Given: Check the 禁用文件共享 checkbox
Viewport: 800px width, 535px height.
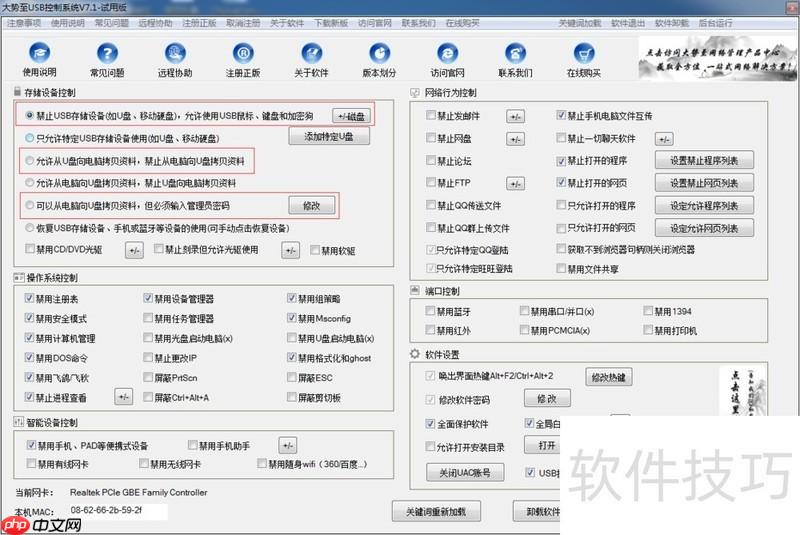Looking at the screenshot, I should click(561, 268).
